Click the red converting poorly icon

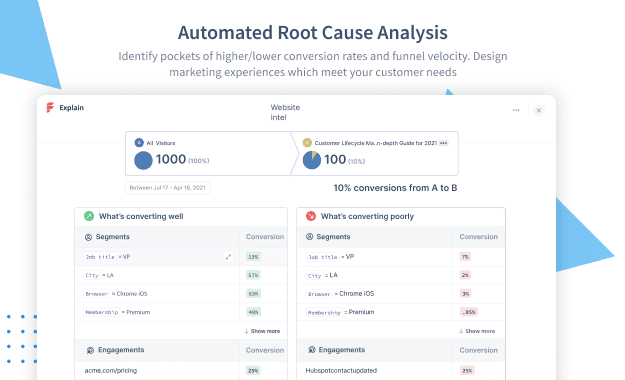(311, 216)
